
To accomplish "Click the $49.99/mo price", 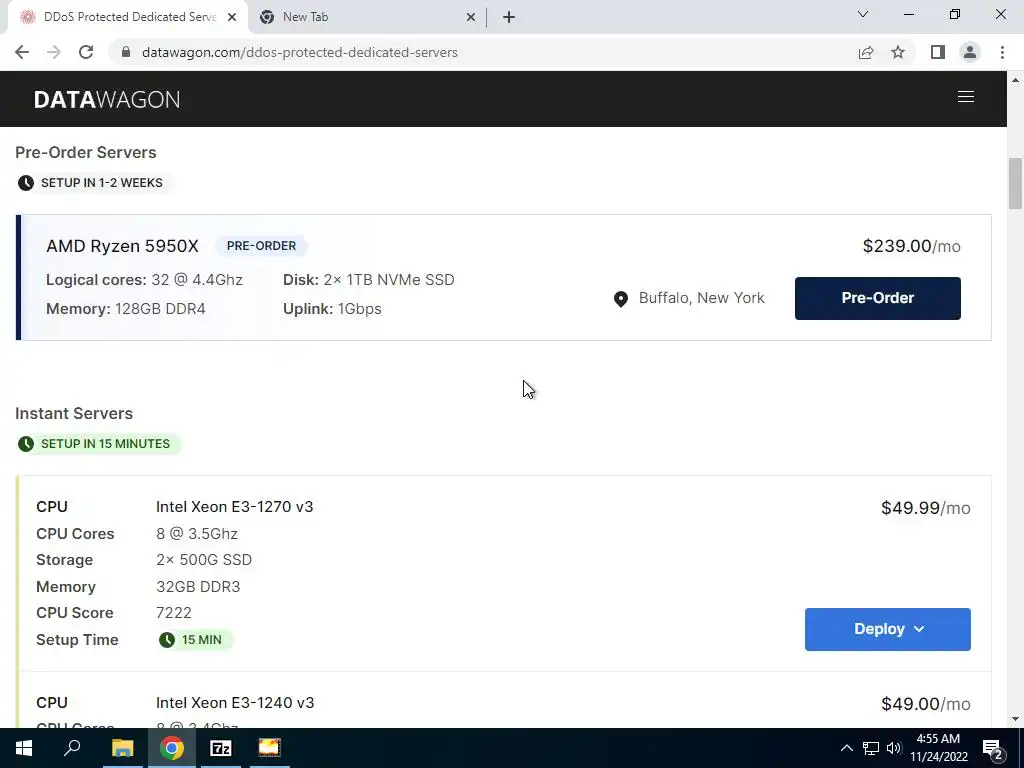I will point(925,507).
